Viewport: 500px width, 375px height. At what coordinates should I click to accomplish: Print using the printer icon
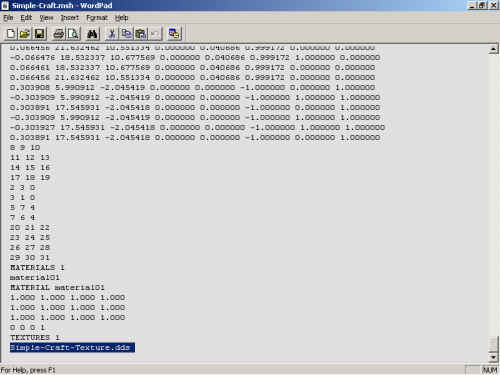[59, 34]
